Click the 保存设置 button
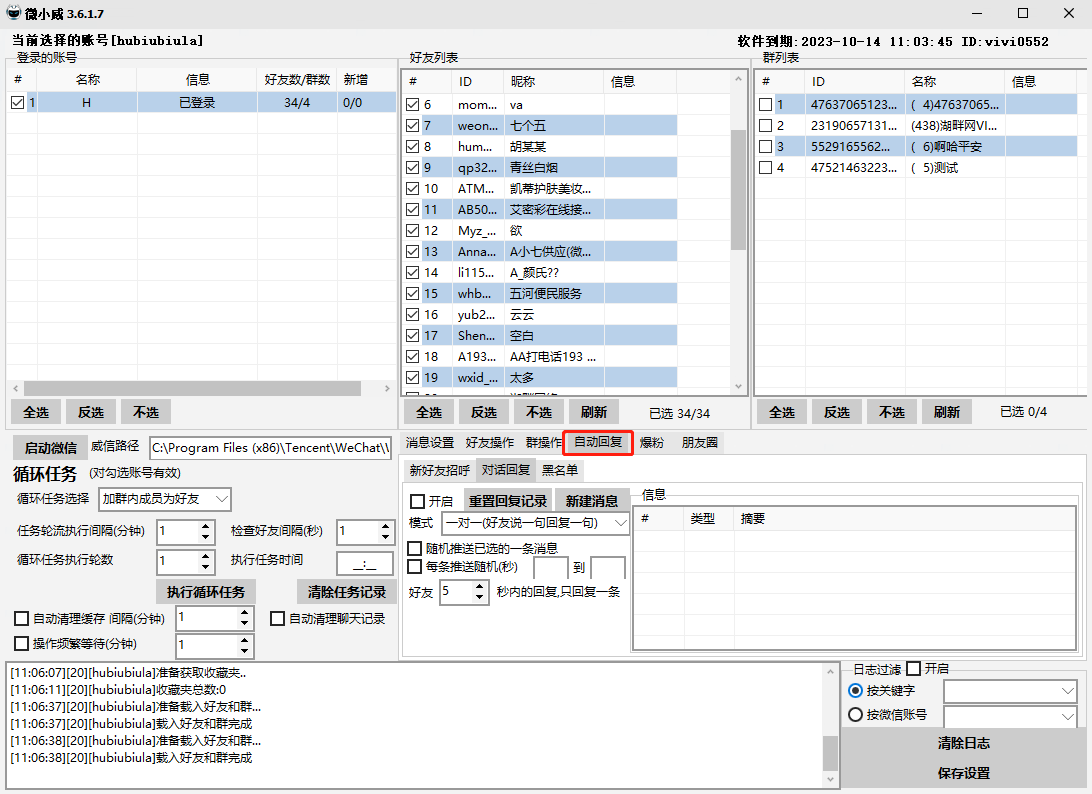1092x794 pixels. [963, 773]
